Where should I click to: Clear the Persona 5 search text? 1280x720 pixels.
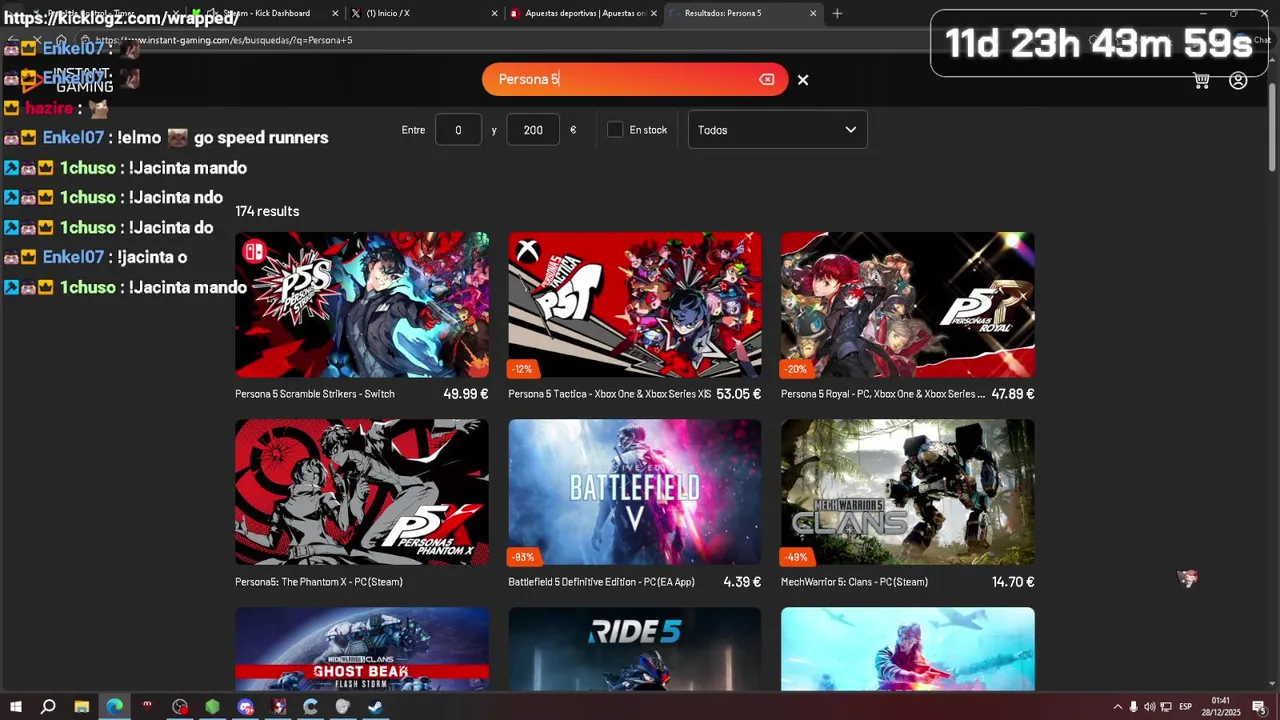point(767,79)
